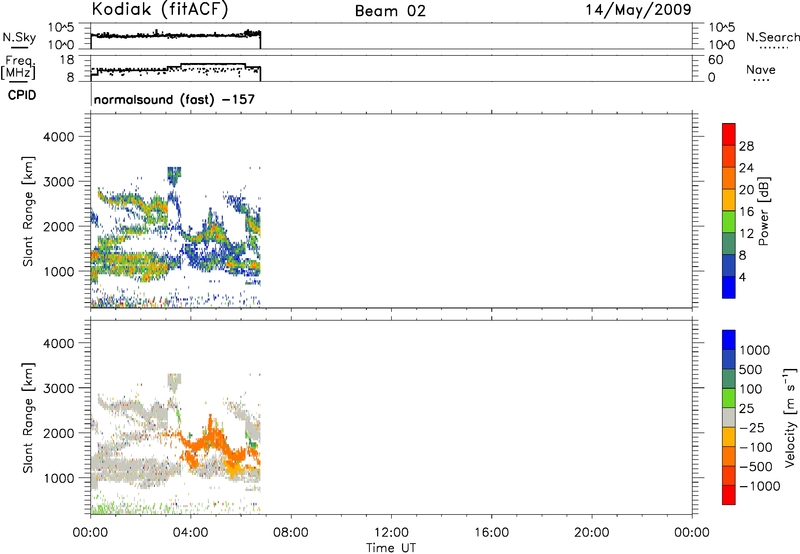800x554 pixels.
Task: Click the frequency step trace in second panel
Action: coord(176,70)
